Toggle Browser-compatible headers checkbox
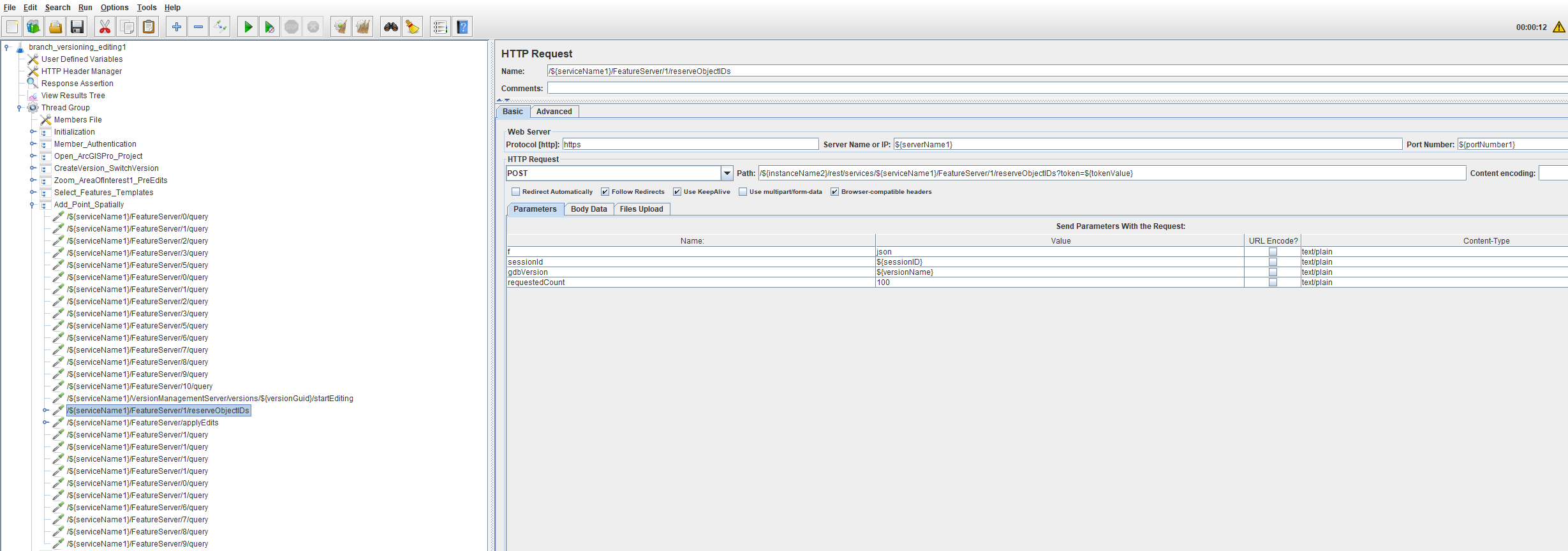This screenshot has height=551, width=1568. pyautogui.click(x=835, y=192)
